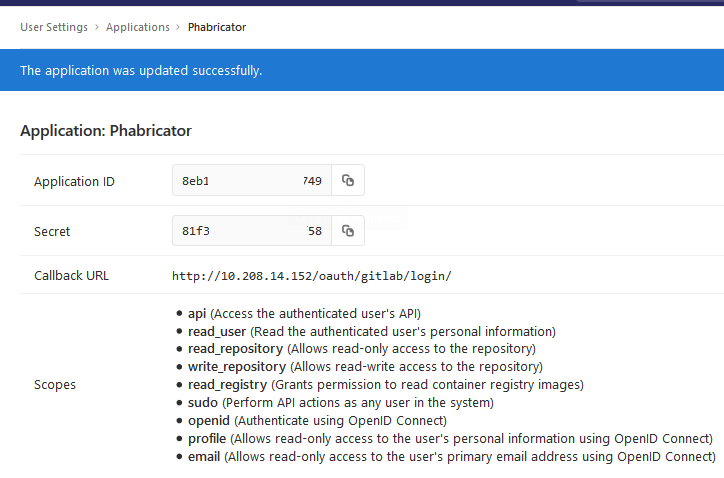Select the 'Callback URL' row label
This screenshot has width=724, height=478.
click(72, 276)
